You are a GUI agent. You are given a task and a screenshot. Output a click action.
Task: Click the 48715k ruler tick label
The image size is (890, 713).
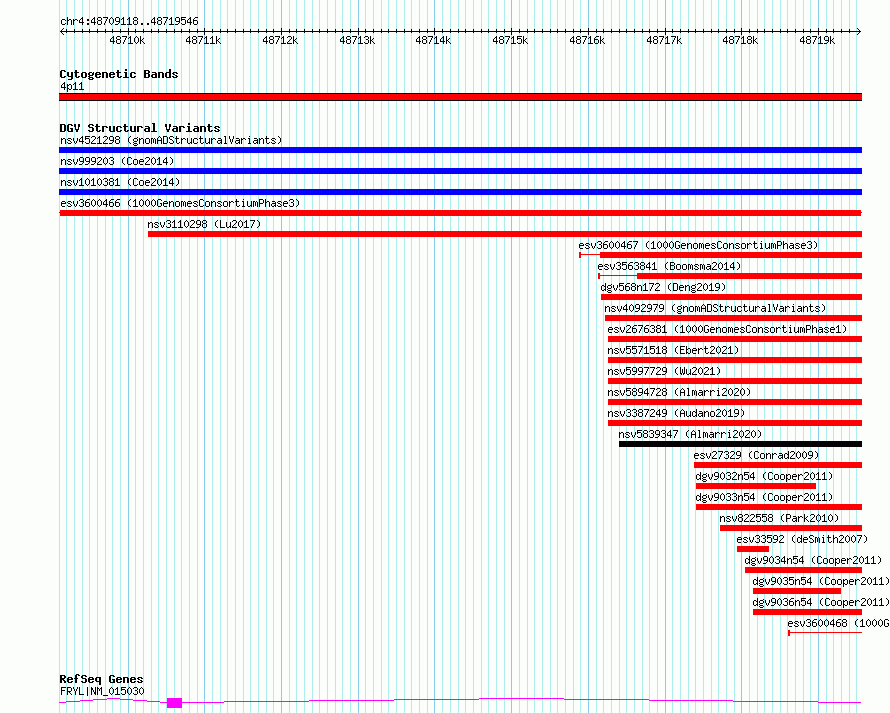(x=510, y=40)
